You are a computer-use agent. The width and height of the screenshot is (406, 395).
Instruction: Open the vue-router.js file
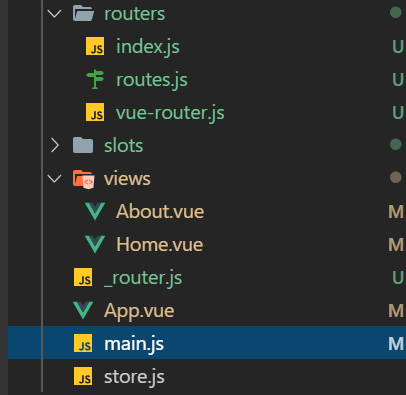tap(170, 113)
